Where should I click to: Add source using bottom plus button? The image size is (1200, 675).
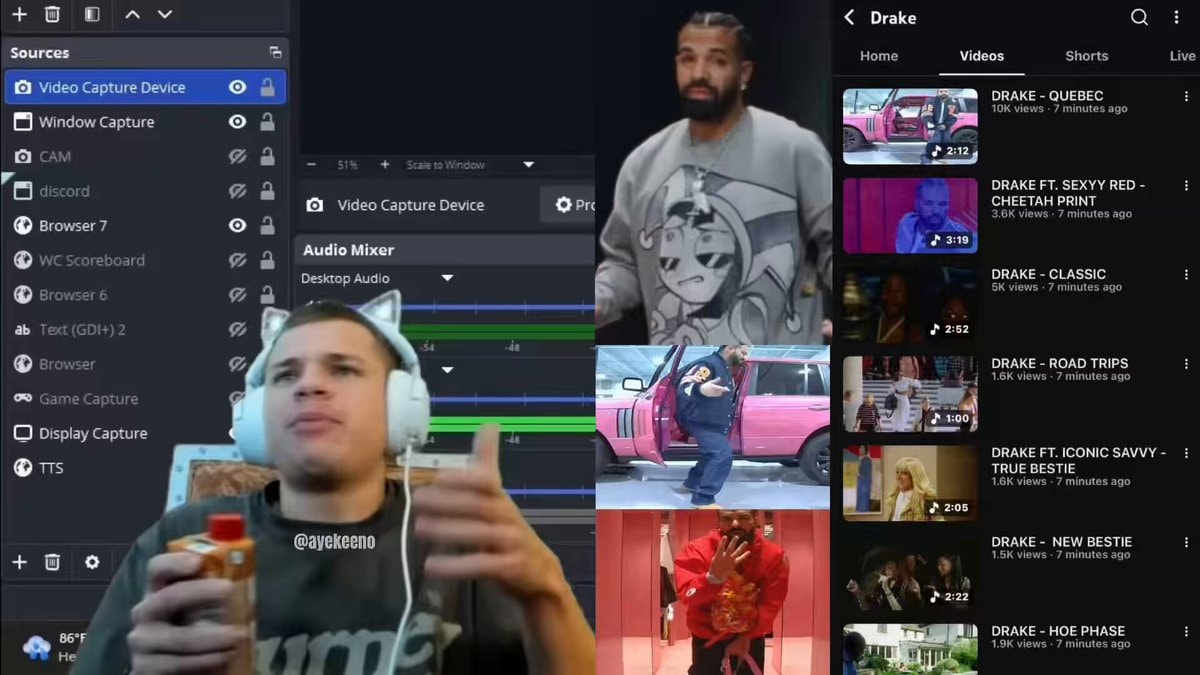[x=19, y=562]
